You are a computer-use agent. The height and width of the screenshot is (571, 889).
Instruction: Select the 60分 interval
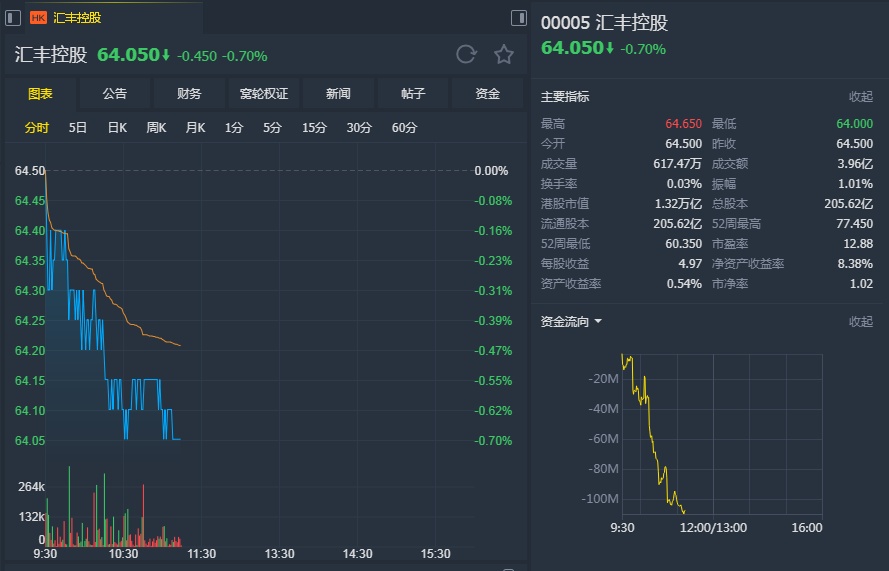[x=404, y=128]
